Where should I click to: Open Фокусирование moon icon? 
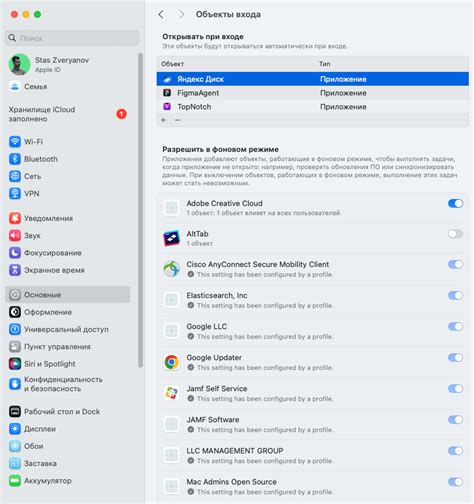coord(15,253)
